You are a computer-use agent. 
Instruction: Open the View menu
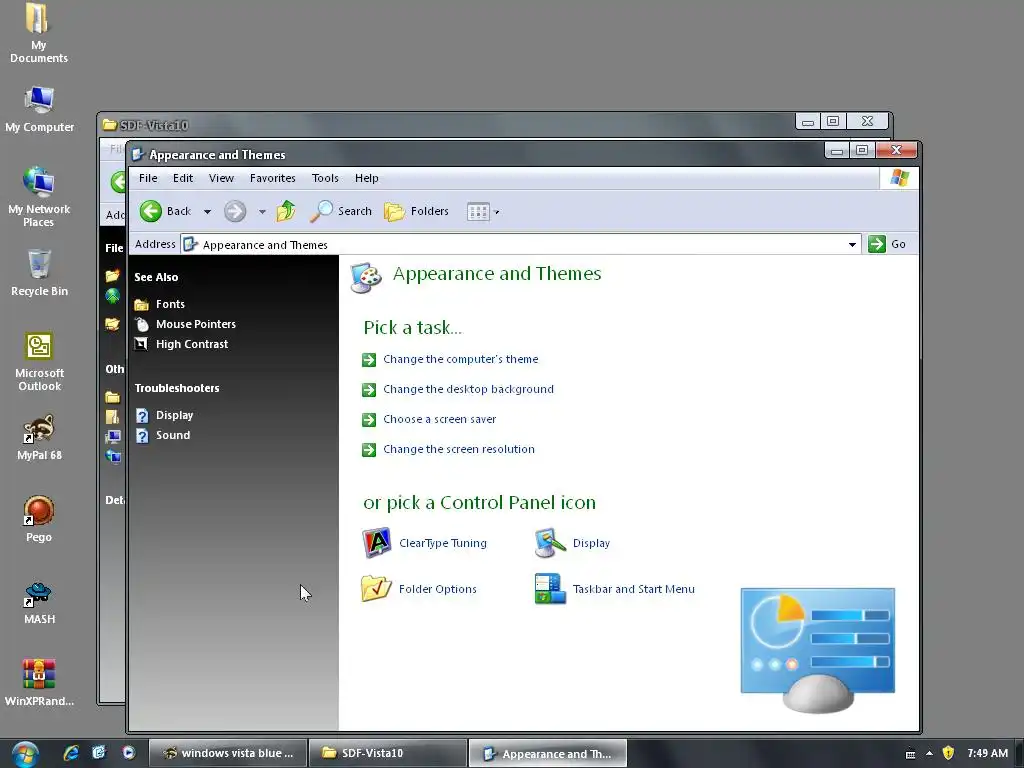[221, 178]
